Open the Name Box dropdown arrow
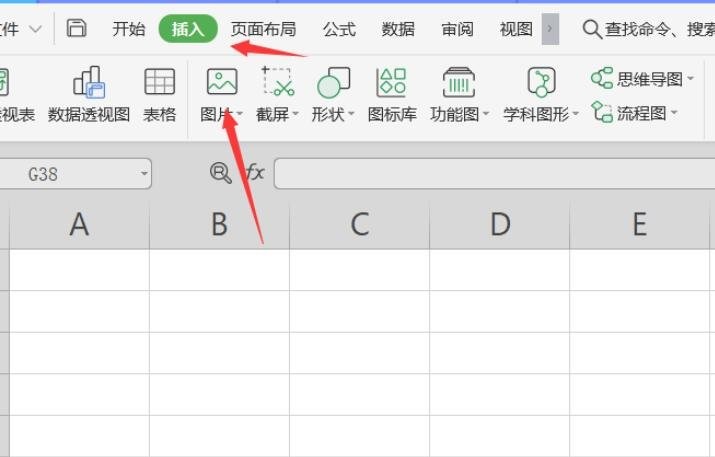Screen dimensions: 715x457 (x=145, y=174)
